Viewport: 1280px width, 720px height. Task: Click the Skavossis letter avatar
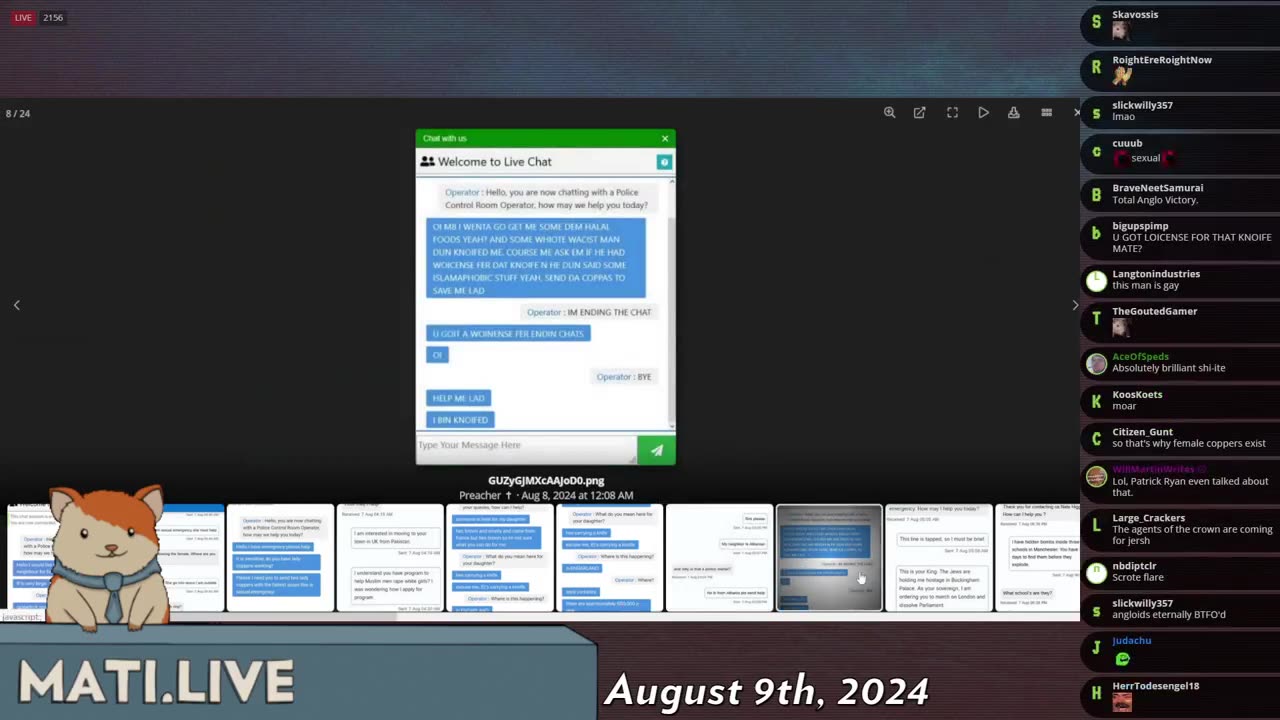[x=1096, y=22]
